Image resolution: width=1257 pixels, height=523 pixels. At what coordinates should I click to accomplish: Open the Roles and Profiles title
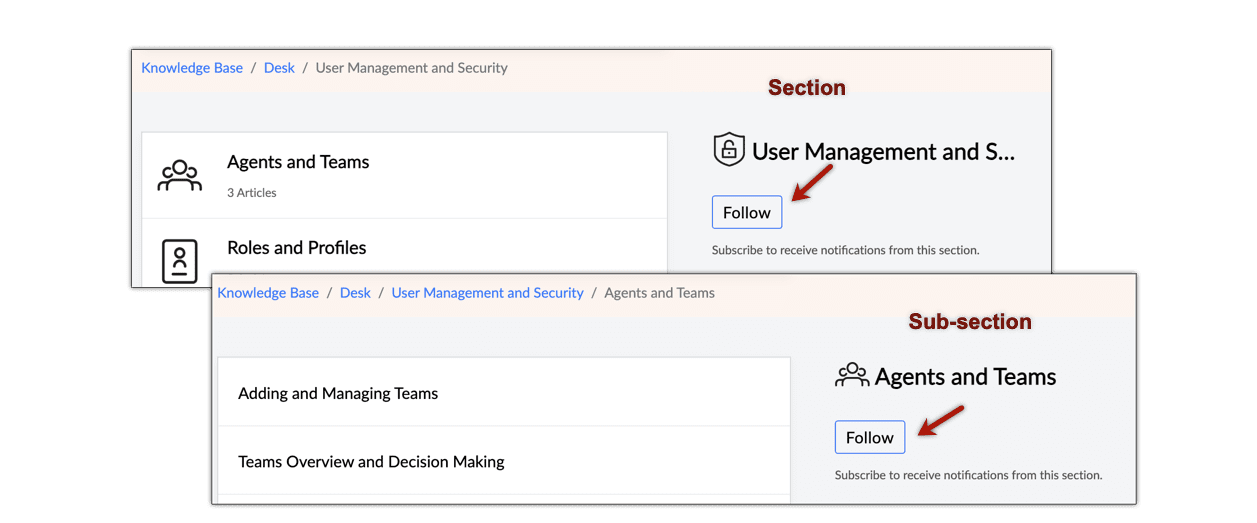(297, 248)
